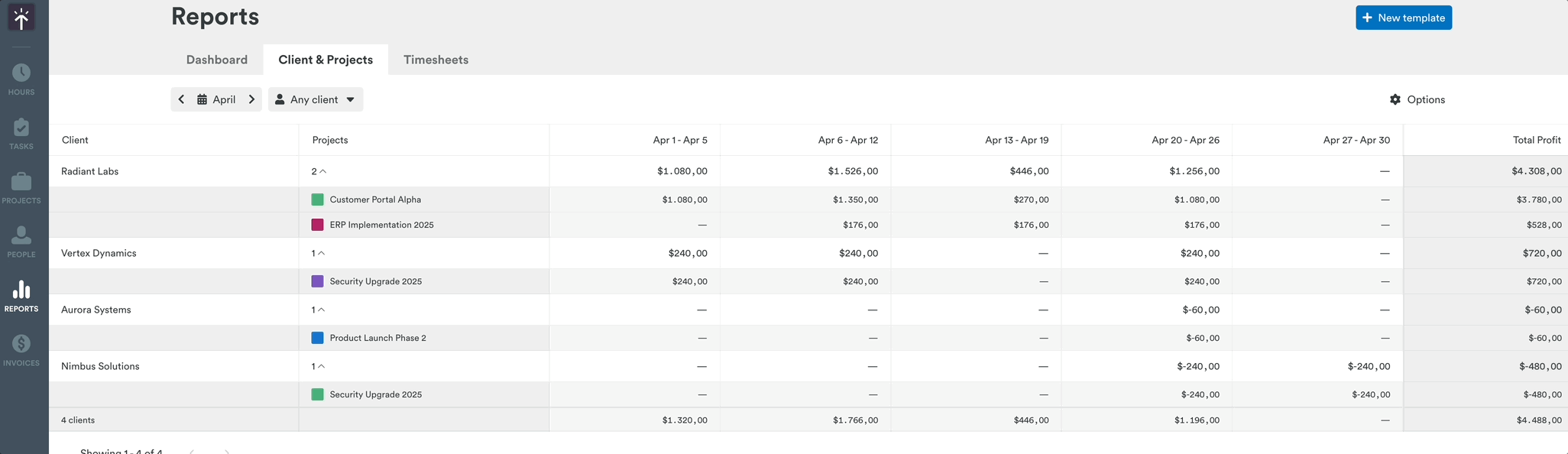Click Customer Portal Alpha value $1.350,00
1568x454 pixels.
point(855,199)
